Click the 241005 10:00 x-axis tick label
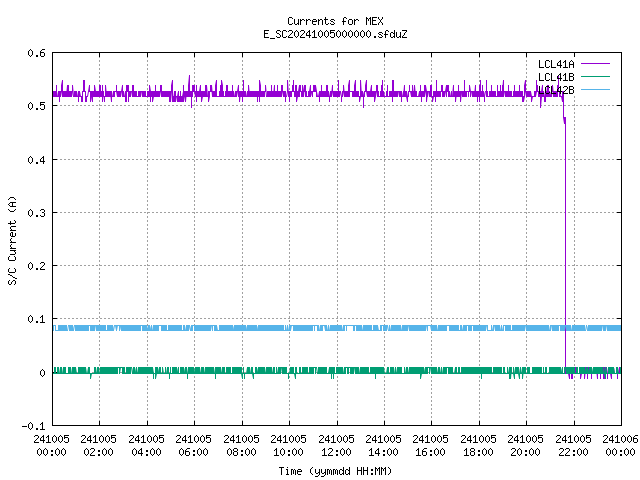 click(288, 446)
